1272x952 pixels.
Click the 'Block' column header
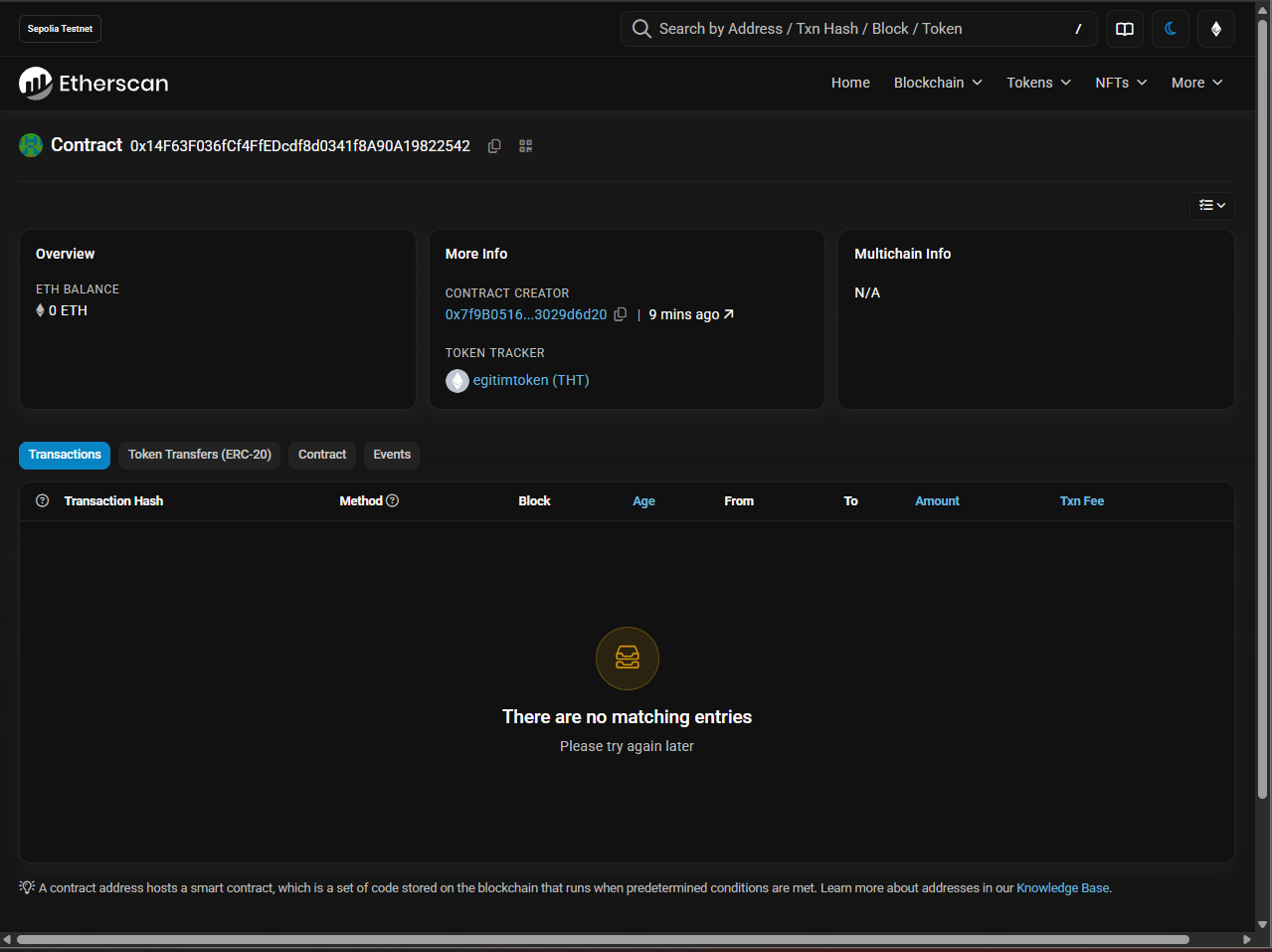tap(534, 501)
